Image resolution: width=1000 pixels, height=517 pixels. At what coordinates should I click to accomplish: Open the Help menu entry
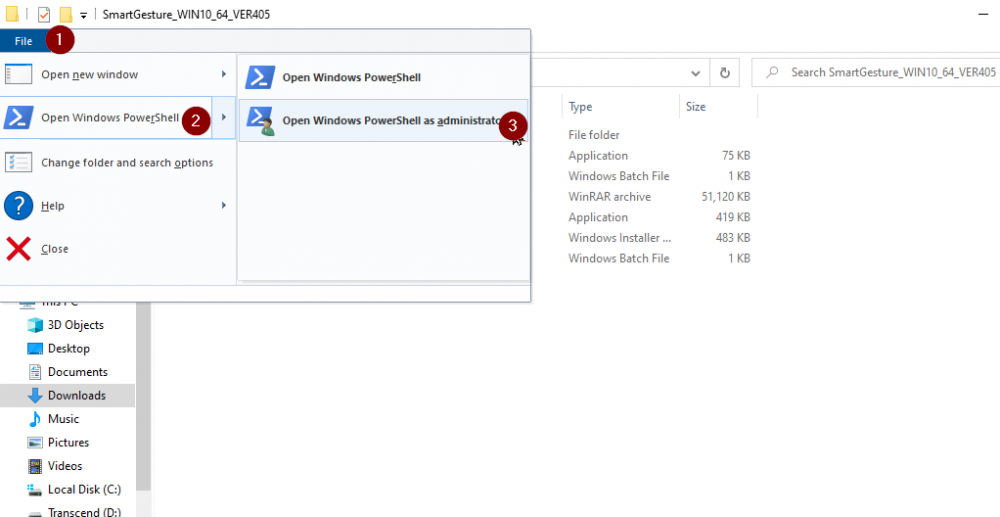coord(118,206)
